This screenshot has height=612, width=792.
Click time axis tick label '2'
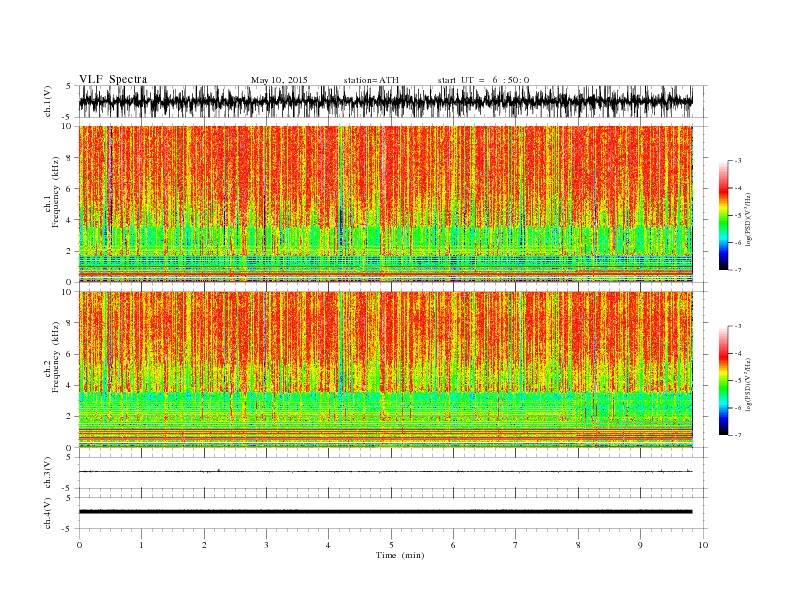pos(204,545)
